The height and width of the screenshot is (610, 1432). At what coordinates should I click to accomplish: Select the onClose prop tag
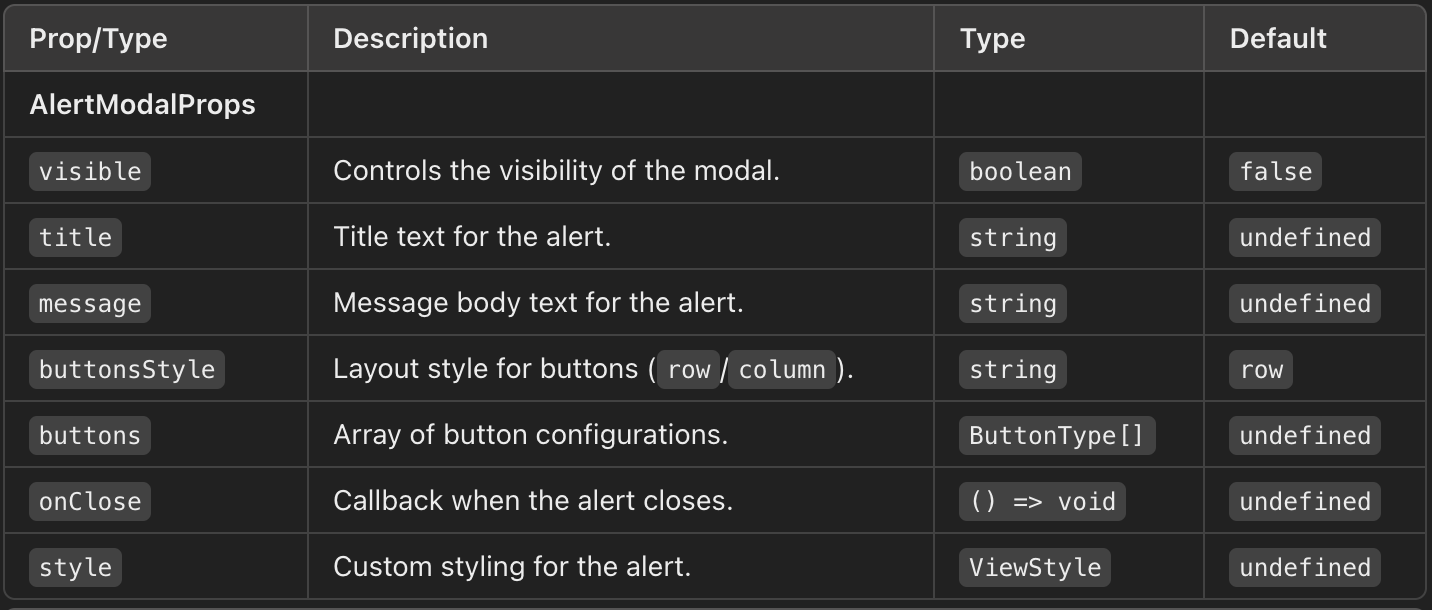tap(90, 501)
